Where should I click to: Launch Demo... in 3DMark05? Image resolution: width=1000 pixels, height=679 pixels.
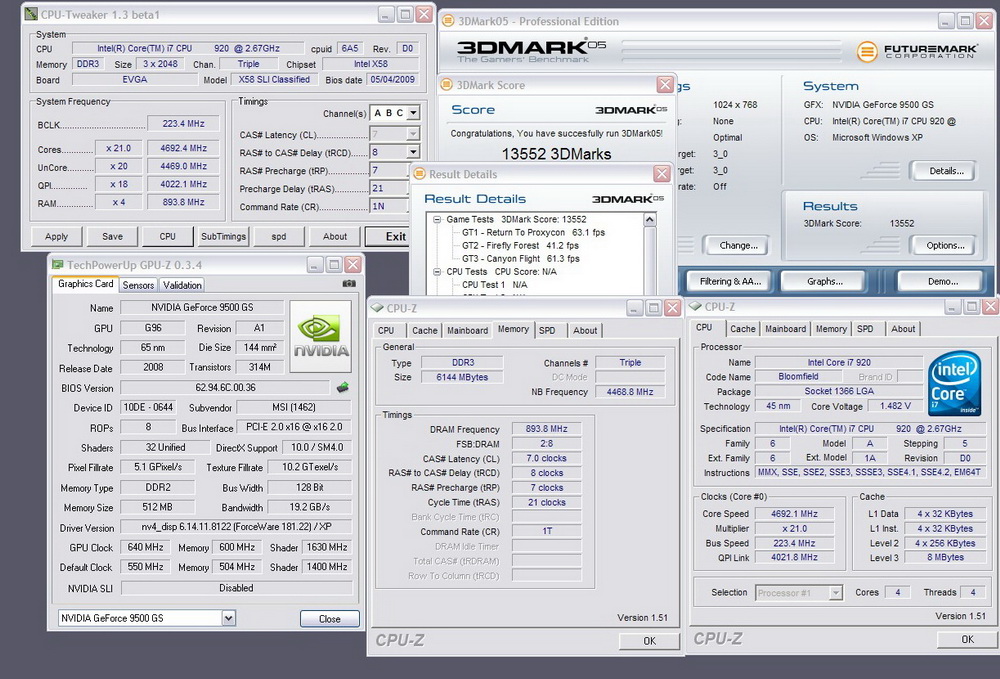pyautogui.click(x=942, y=281)
